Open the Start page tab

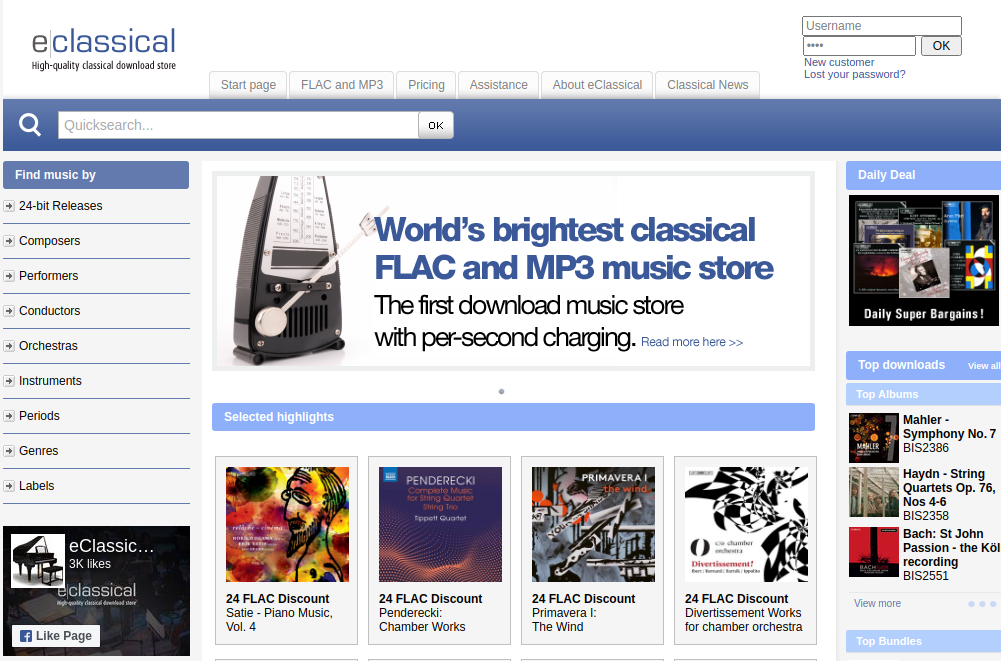tap(248, 85)
